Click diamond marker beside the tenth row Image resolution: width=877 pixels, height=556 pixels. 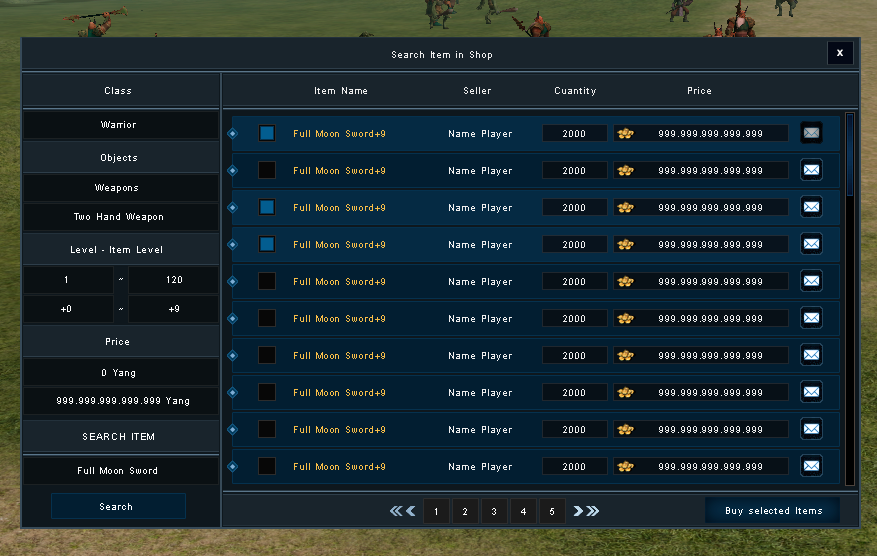pos(233,467)
